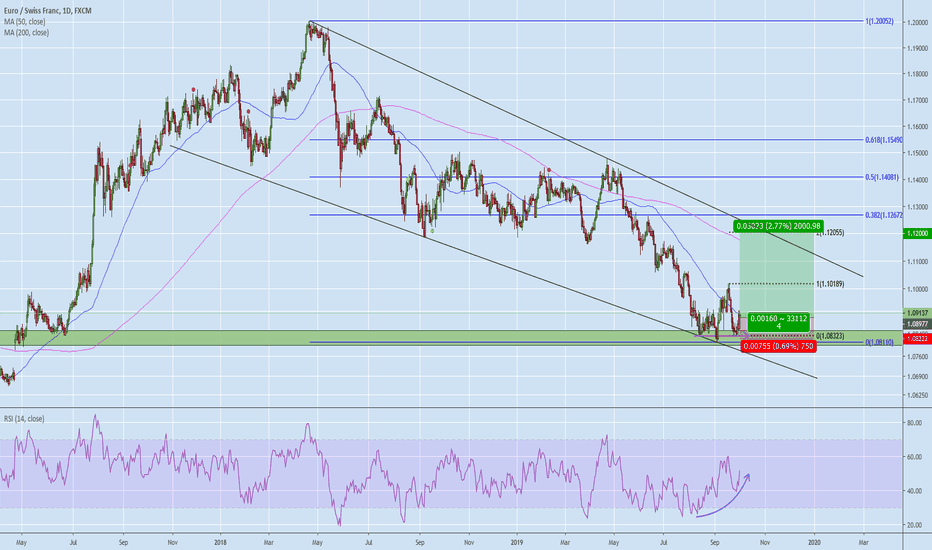This screenshot has width=932, height=550.
Task: Click the 1.15000 price axis label
Action: [918, 153]
